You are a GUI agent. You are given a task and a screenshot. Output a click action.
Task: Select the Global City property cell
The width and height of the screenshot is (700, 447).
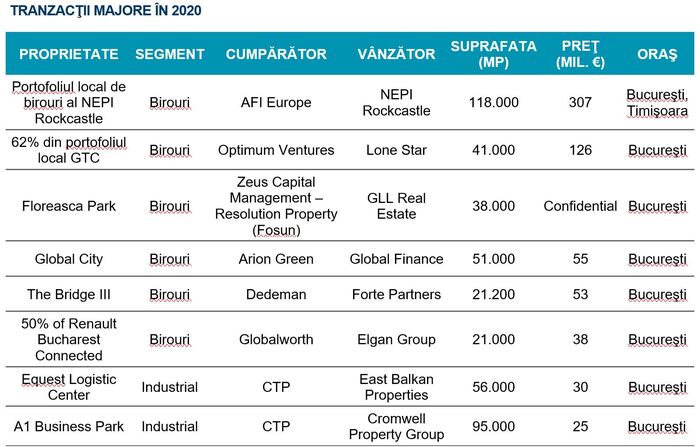click(x=69, y=259)
